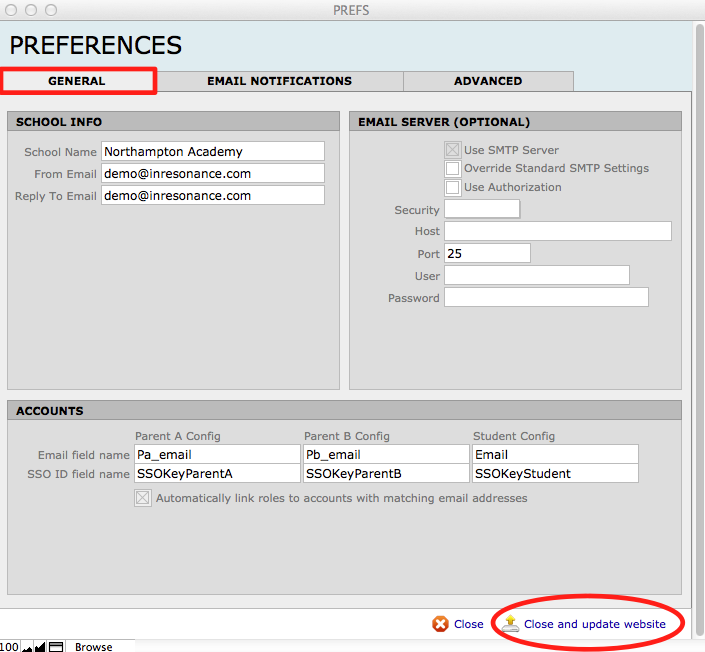This screenshot has width=705, height=652.
Task: Click the upload icon beside Close and update website
Action: 511,624
